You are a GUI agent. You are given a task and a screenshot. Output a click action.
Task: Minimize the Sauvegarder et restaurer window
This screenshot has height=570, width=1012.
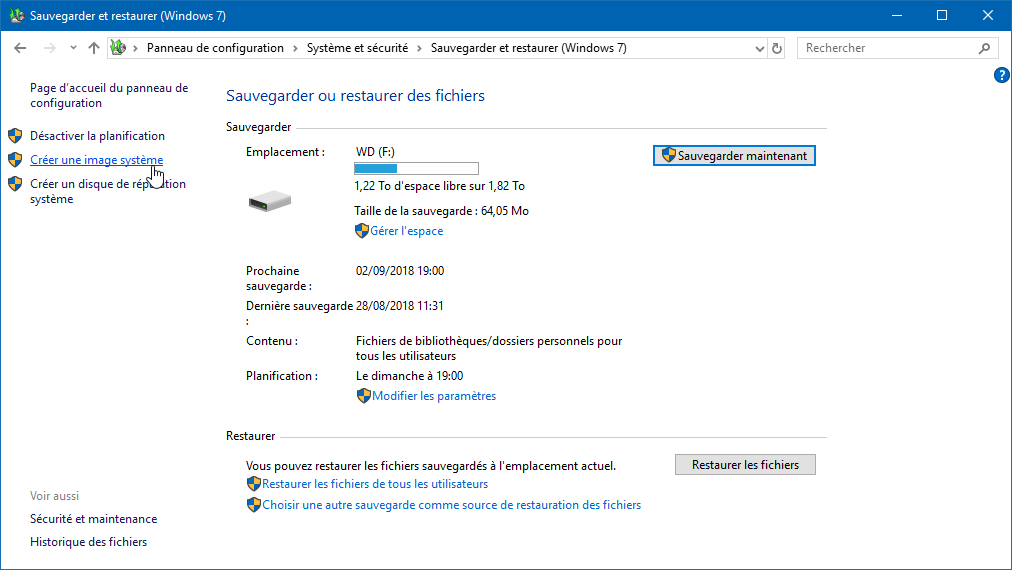point(897,15)
